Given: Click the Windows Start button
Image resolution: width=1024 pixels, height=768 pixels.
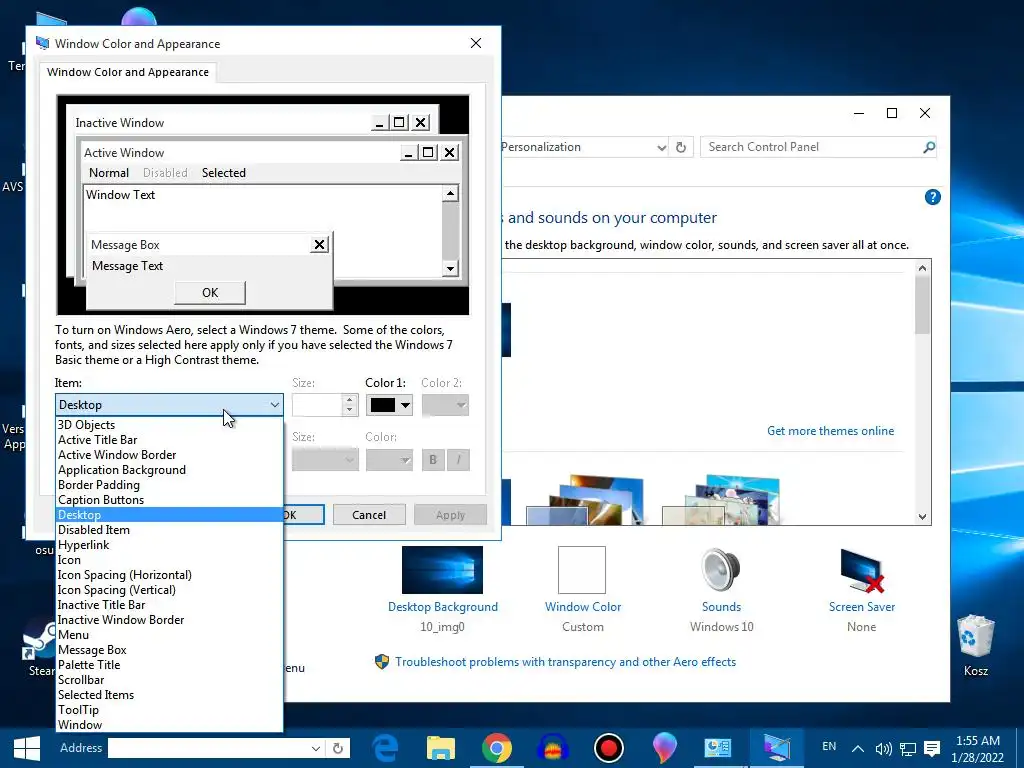Looking at the screenshot, I should (x=26, y=748).
